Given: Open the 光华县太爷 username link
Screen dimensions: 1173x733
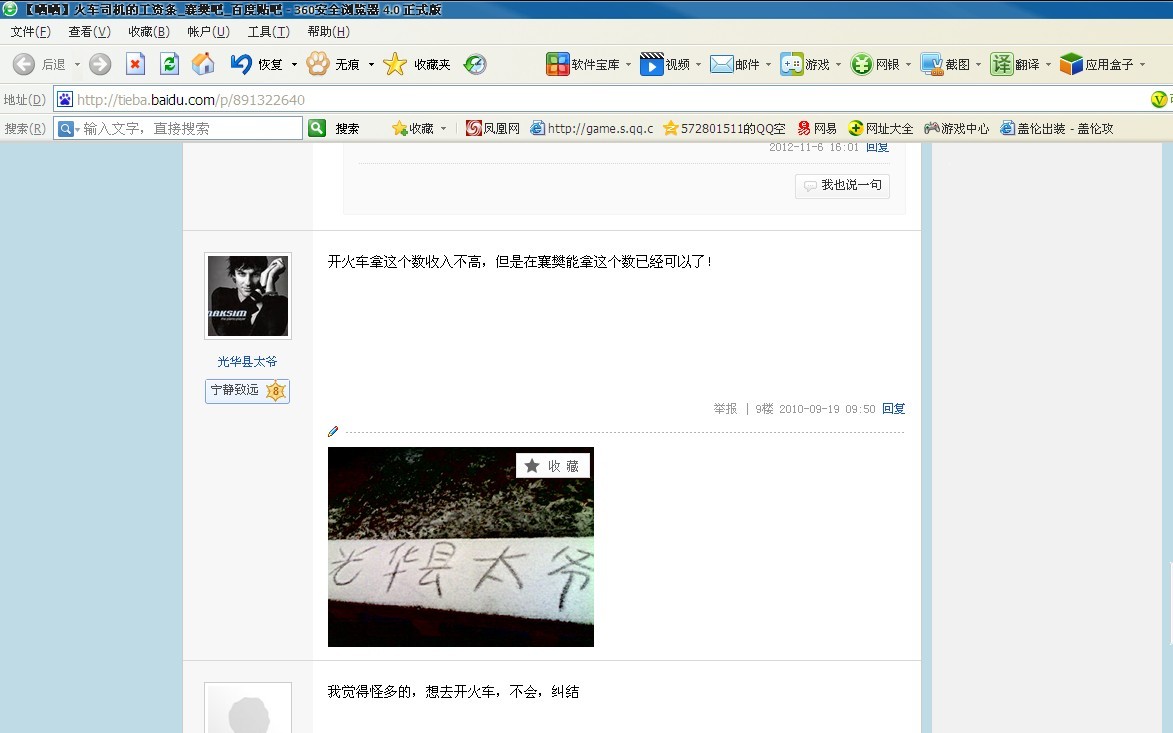Looking at the screenshot, I should tap(248, 361).
